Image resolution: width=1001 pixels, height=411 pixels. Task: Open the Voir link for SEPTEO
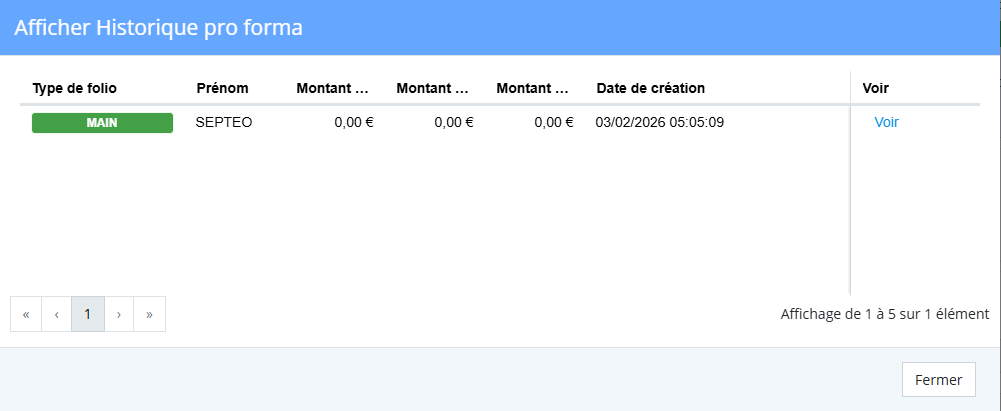(x=886, y=123)
